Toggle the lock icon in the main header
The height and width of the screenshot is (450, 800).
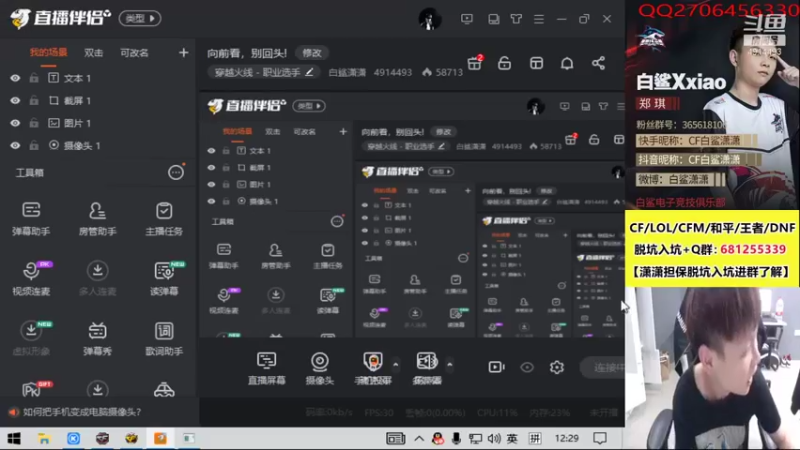coord(505,63)
